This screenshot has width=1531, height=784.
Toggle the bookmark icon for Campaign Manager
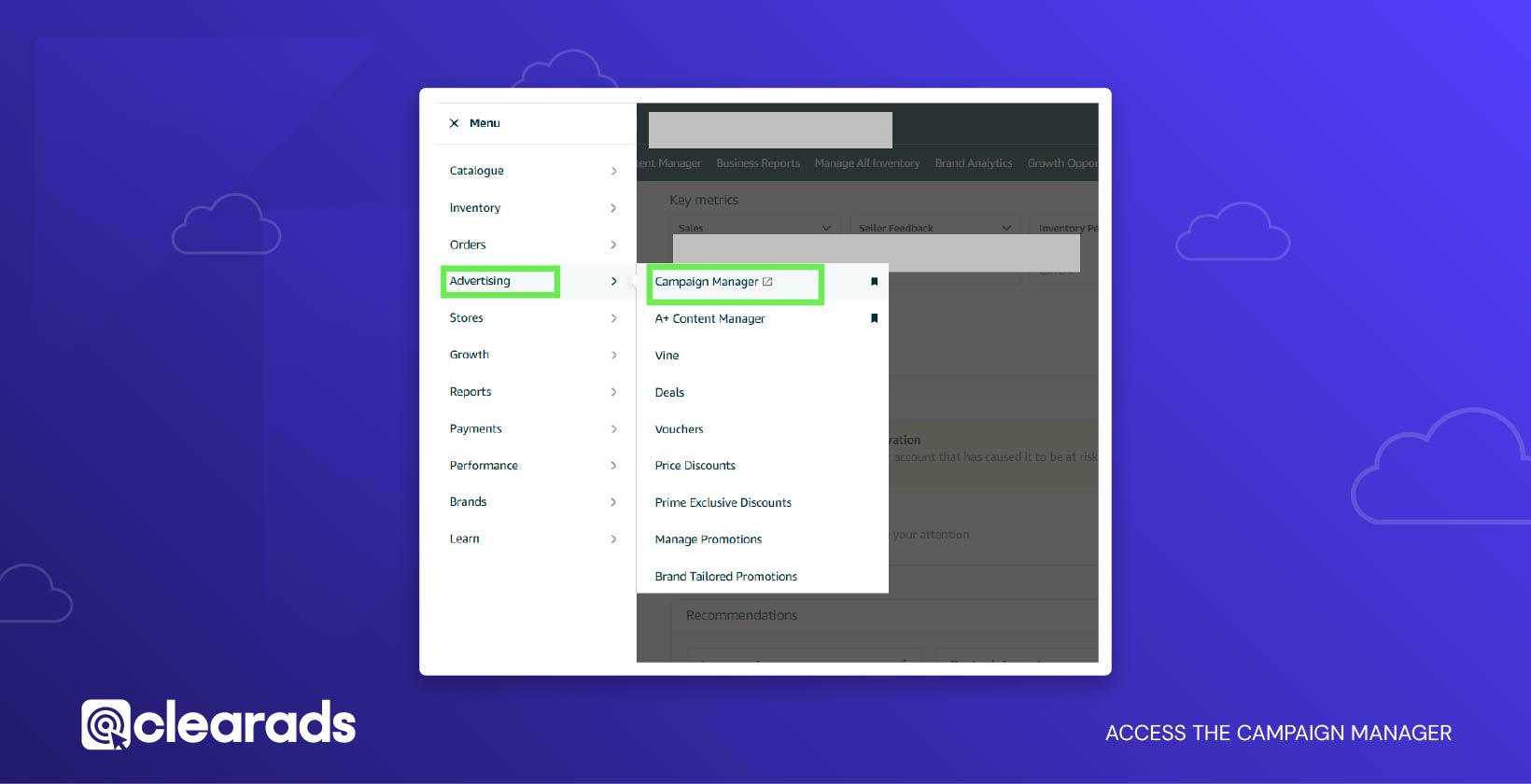[874, 281]
